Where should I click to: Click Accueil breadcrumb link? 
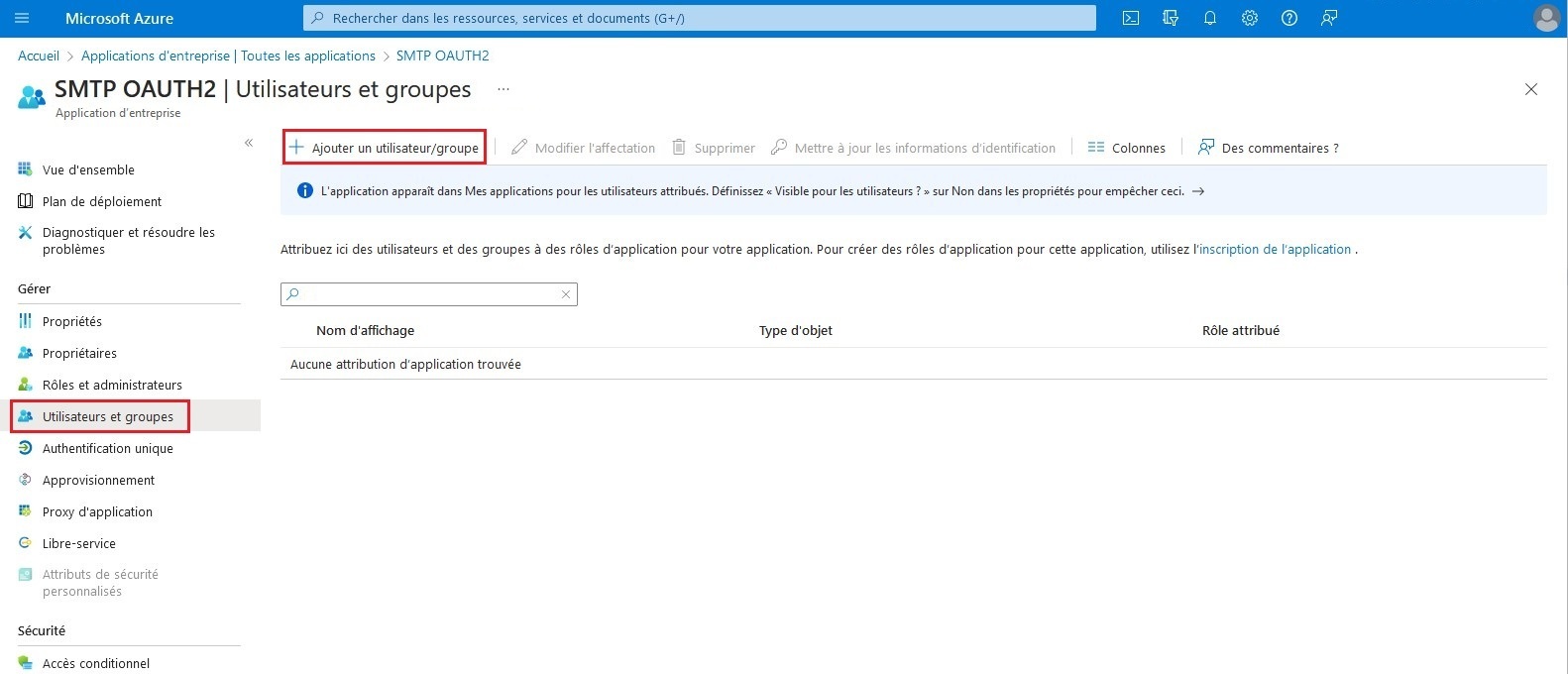coord(39,56)
